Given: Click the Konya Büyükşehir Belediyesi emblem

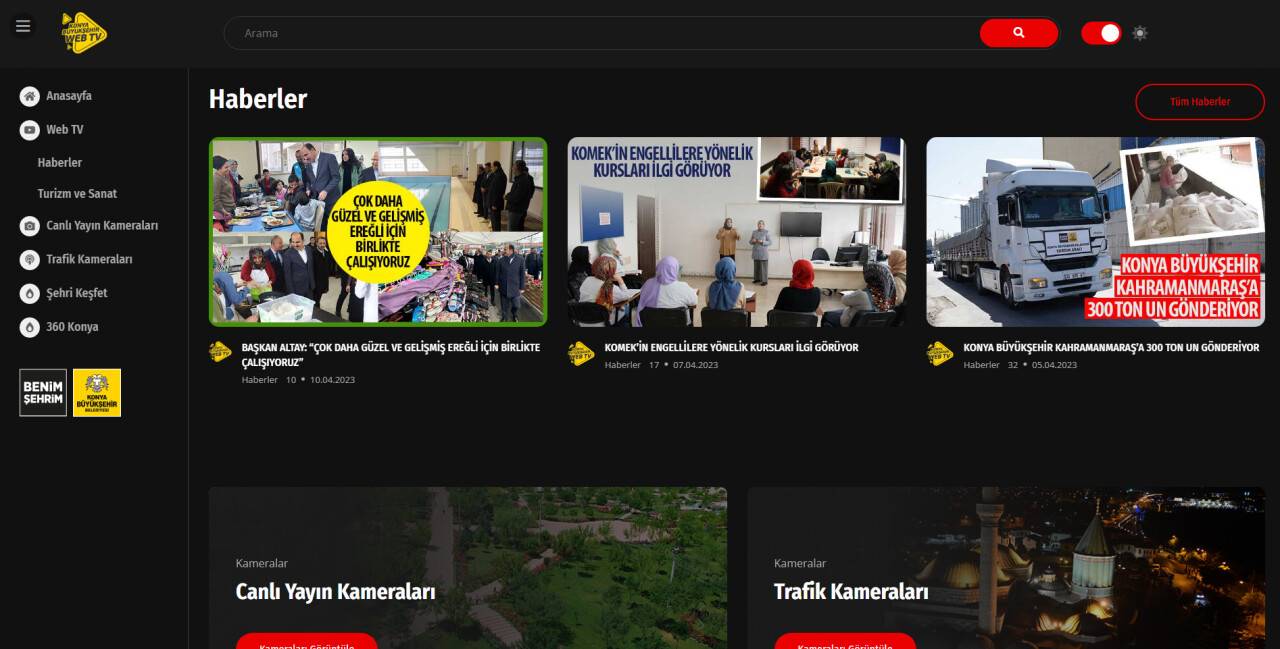Looking at the screenshot, I should pos(97,392).
